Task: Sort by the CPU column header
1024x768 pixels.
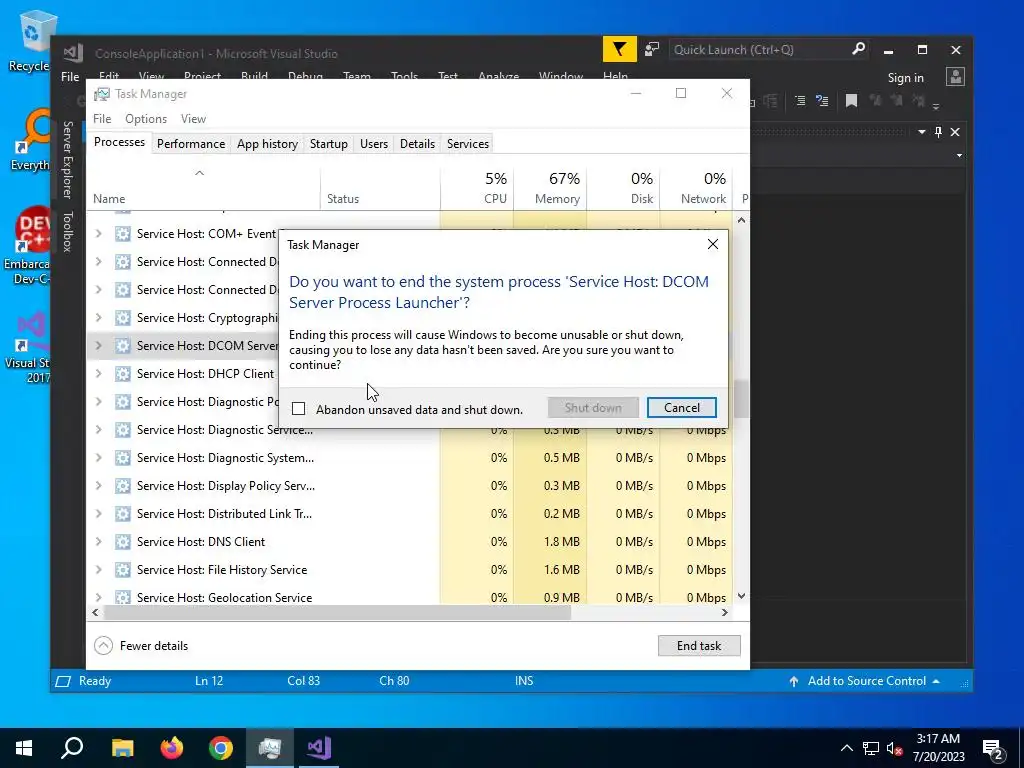Action: 477,188
